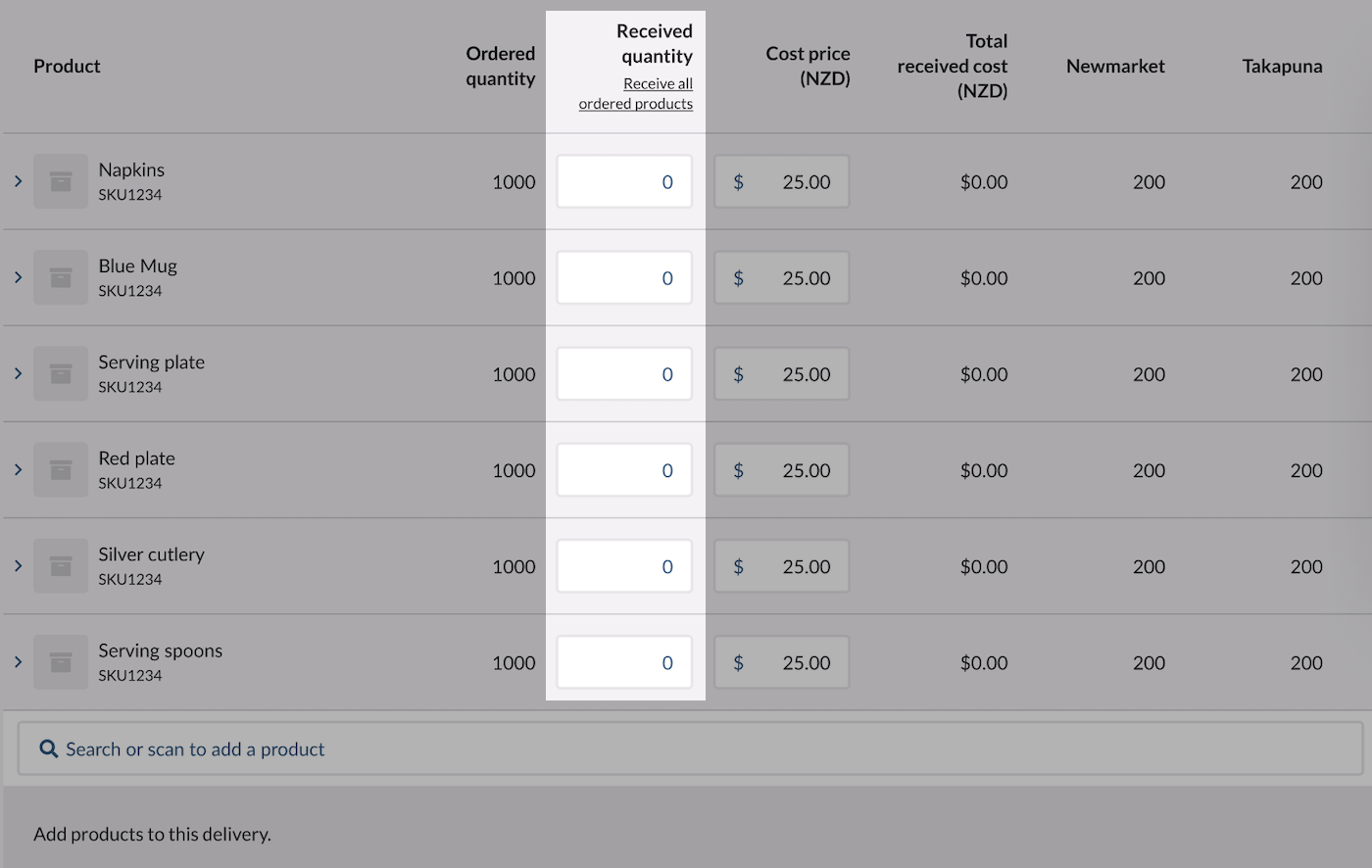Select the Blue Mug received quantity input
Image resolution: width=1372 pixels, height=868 pixels.
coord(624,277)
